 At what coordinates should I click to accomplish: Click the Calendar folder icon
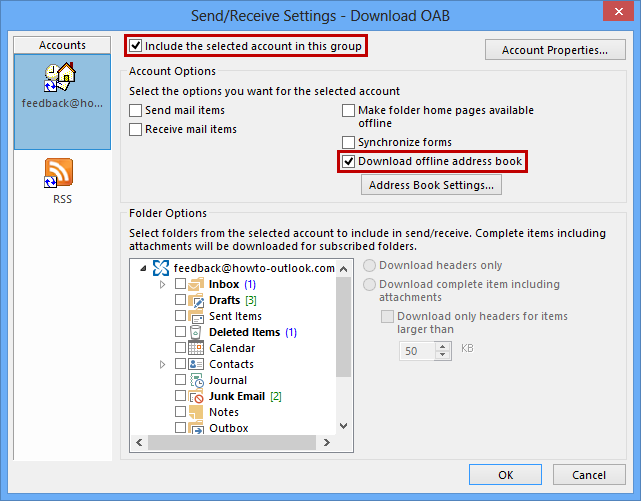tap(196, 348)
